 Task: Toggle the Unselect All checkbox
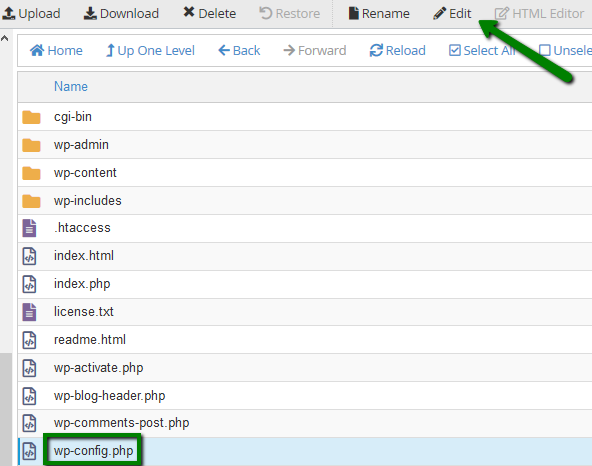tap(544, 50)
